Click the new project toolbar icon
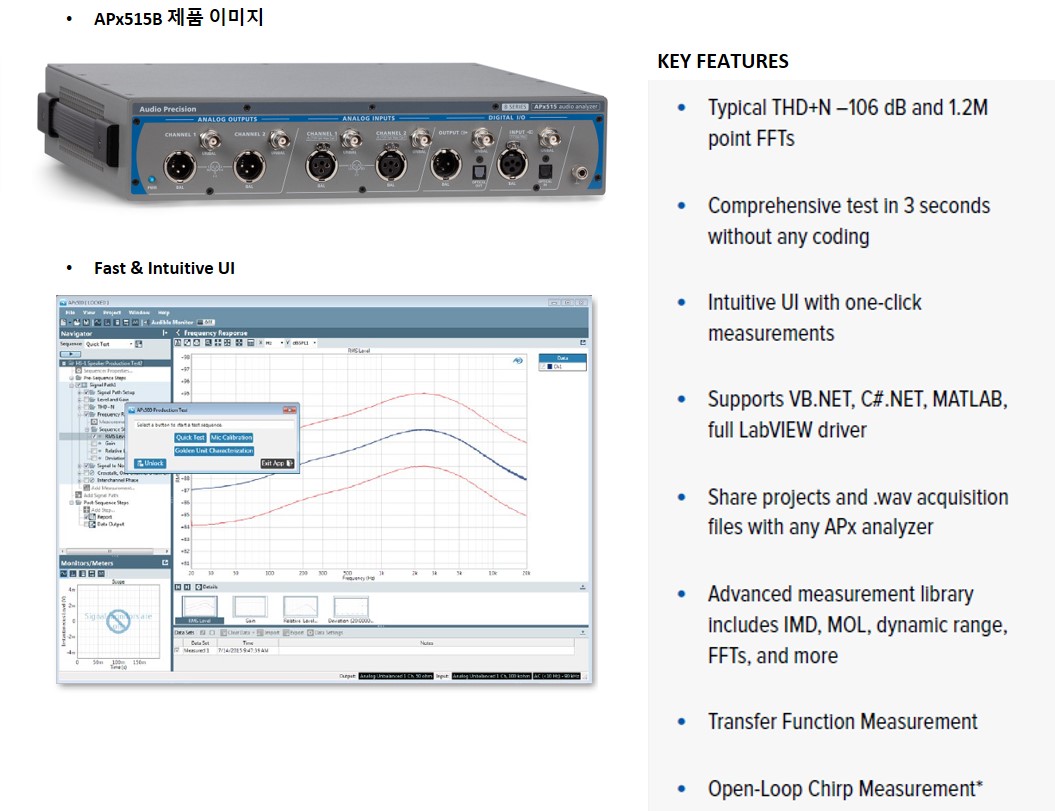The height and width of the screenshot is (811, 1055). click(64, 323)
